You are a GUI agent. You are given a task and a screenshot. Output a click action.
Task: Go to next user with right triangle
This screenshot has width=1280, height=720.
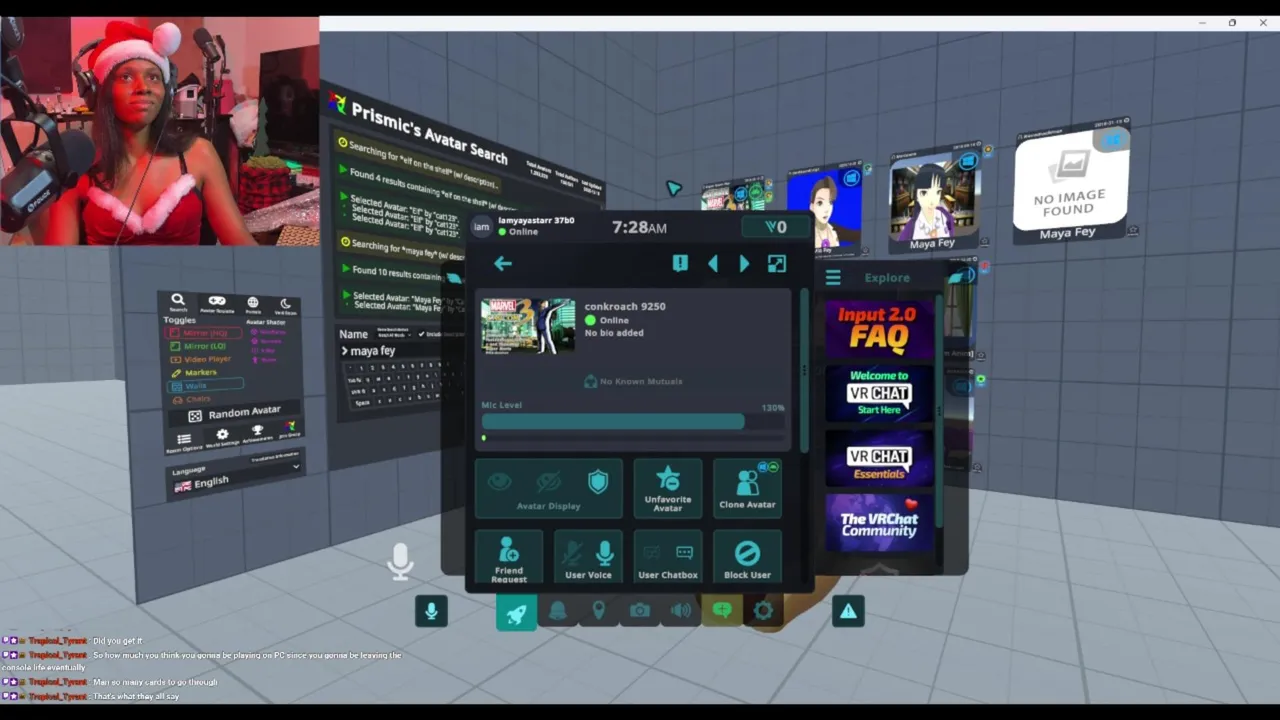click(744, 263)
